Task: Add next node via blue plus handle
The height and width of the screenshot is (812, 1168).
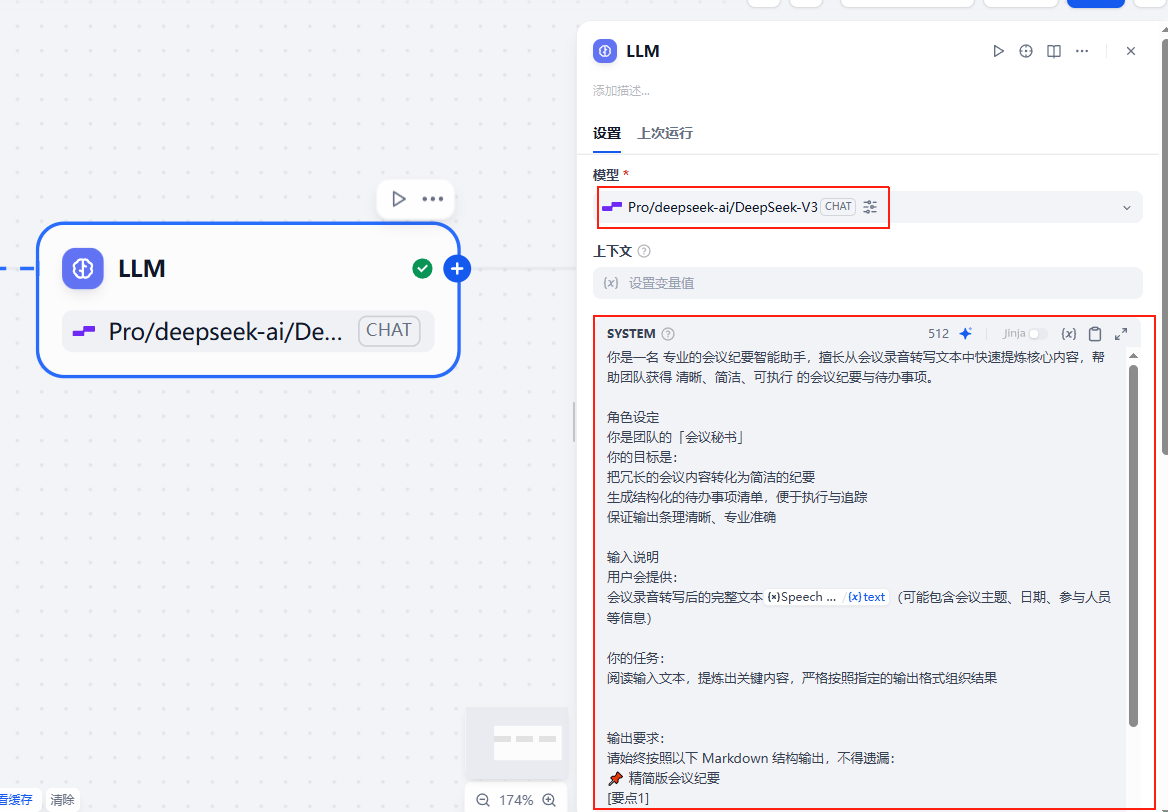Action: [457, 268]
